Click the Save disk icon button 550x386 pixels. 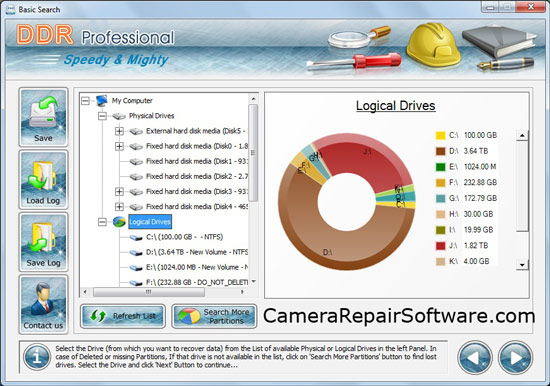(x=43, y=117)
